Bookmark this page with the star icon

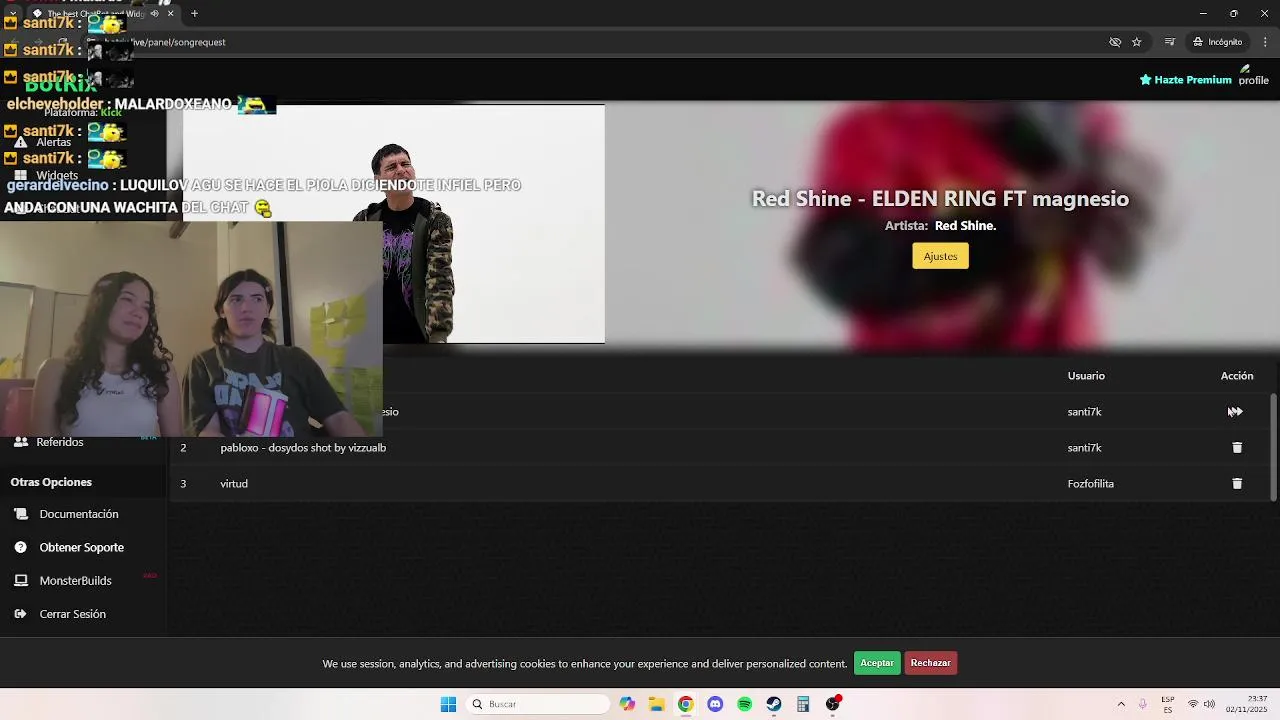tap(1137, 42)
